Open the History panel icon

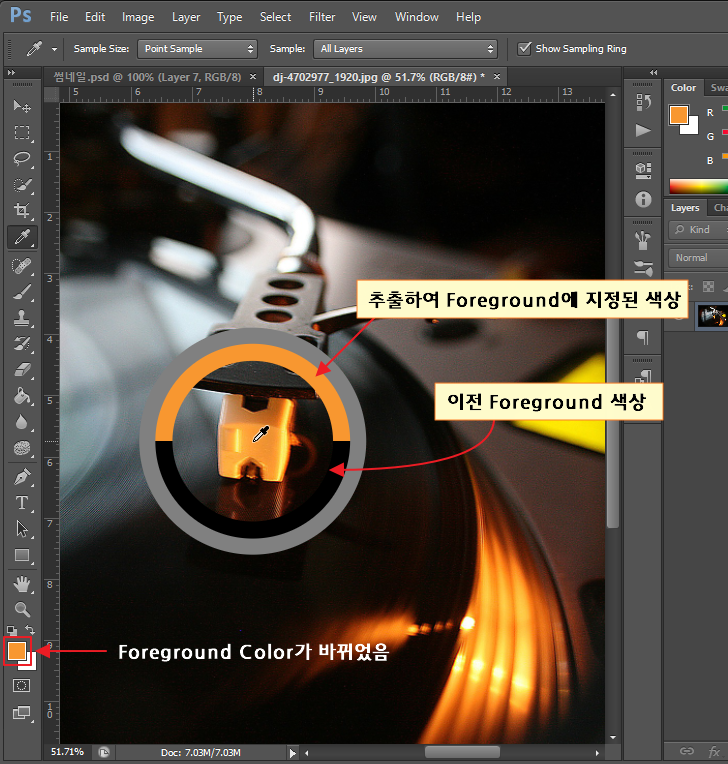tap(643, 102)
